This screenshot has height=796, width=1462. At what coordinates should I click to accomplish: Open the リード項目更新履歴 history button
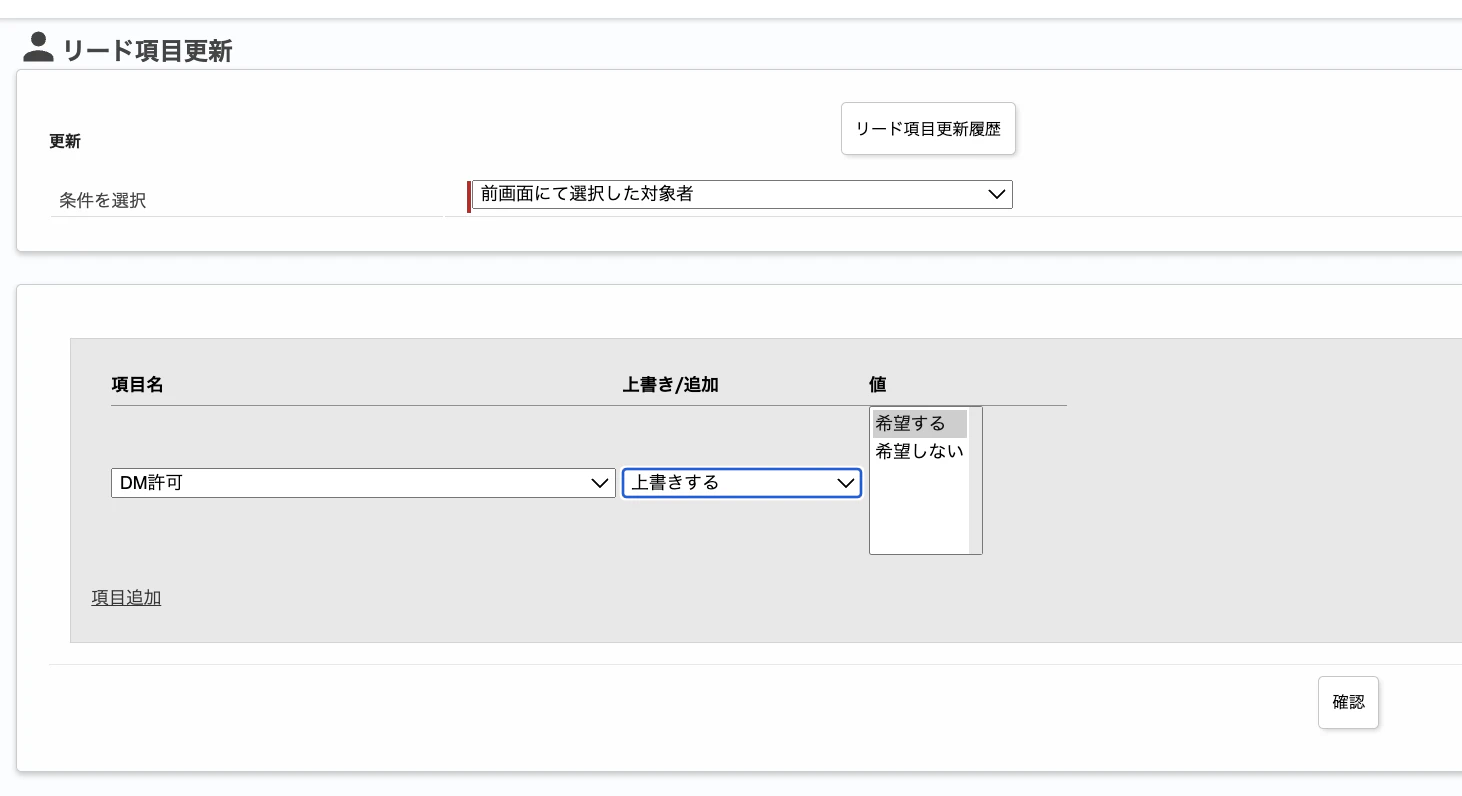[x=928, y=129]
